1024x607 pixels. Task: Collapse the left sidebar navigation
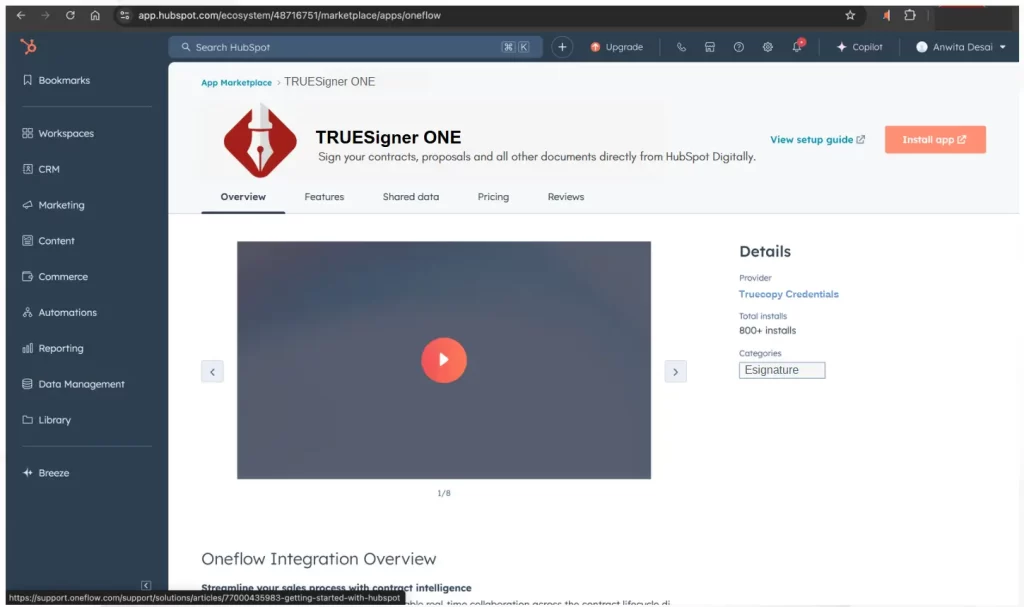coord(146,585)
